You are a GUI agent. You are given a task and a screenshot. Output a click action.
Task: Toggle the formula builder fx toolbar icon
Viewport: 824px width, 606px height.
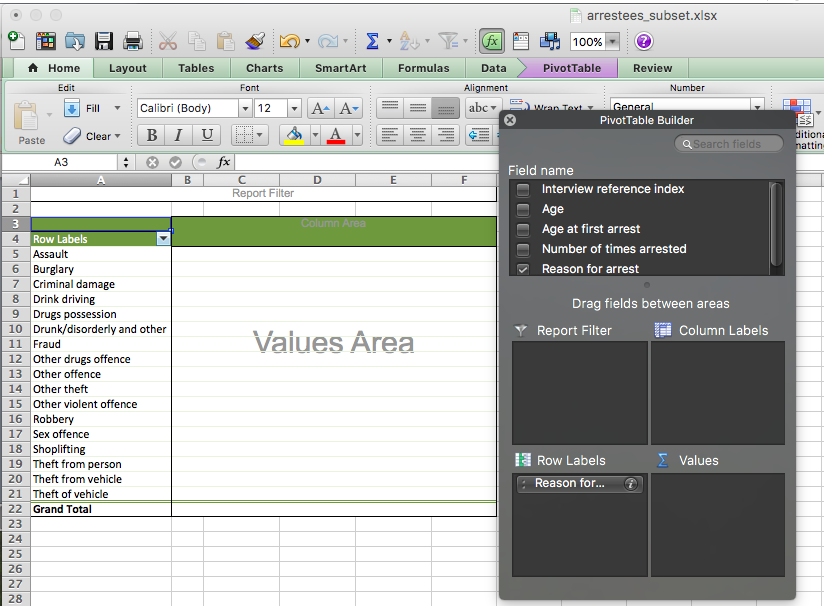point(491,41)
